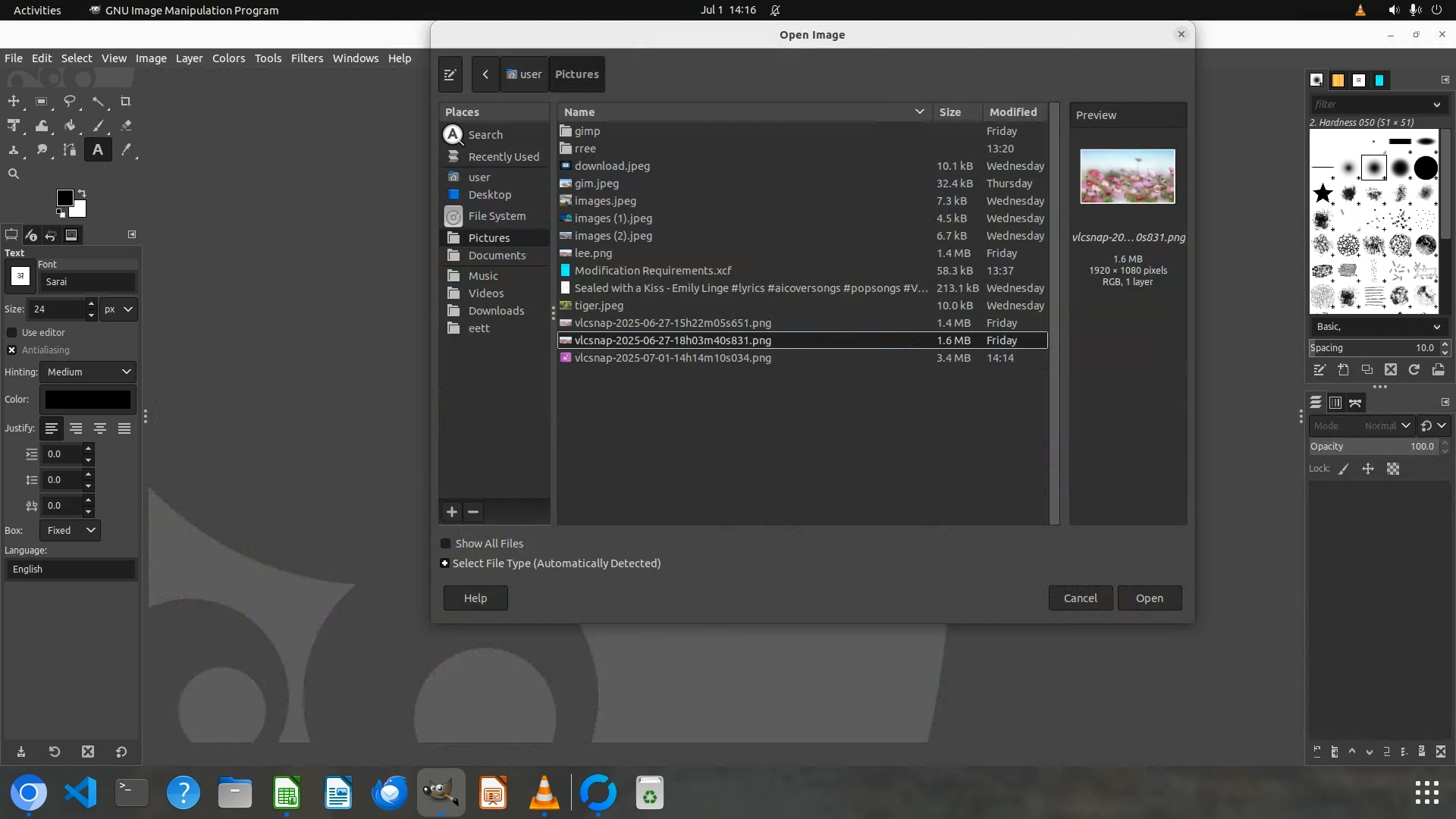Open the Box Fixed dropdown
Image resolution: width=1456 pixels, height=819 pixels.
70,531
